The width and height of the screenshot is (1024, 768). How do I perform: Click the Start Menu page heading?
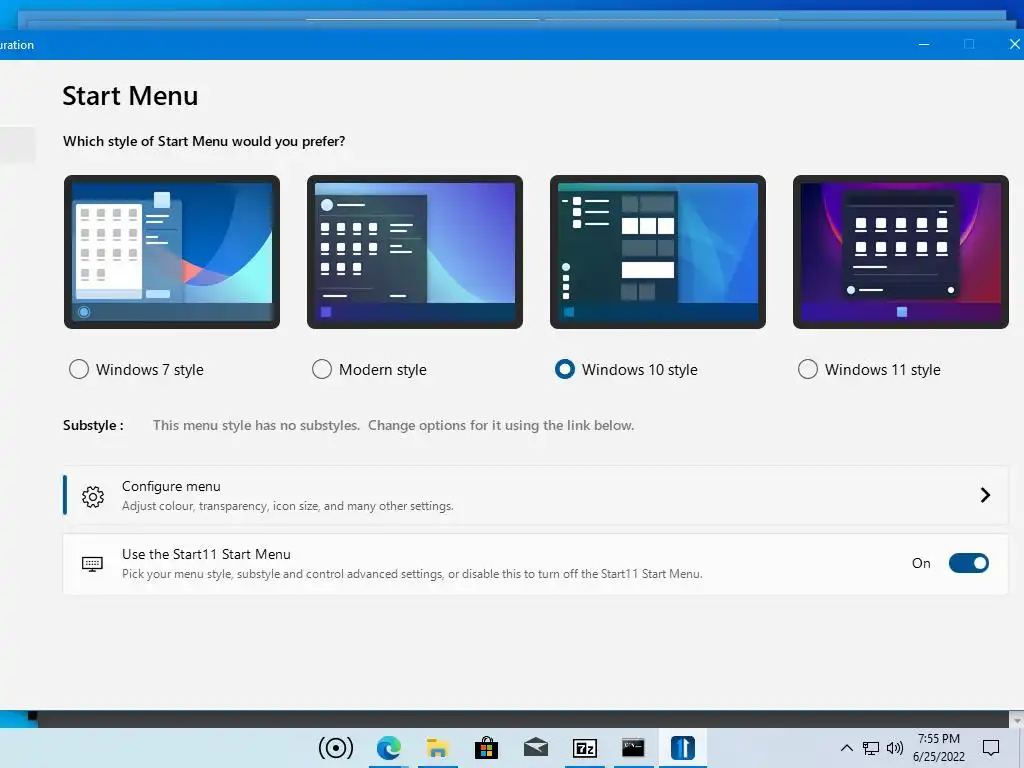[130, 96]
